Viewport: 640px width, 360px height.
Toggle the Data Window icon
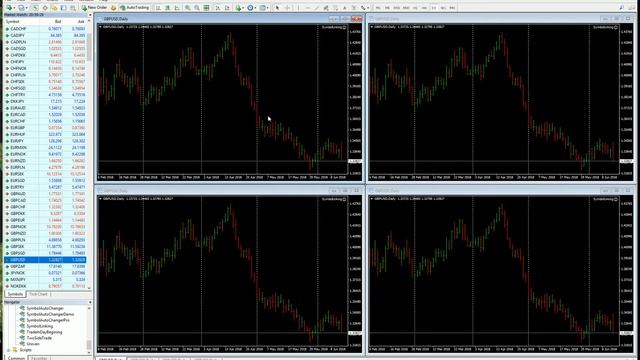pyautogui.click(x=45, y=8)
